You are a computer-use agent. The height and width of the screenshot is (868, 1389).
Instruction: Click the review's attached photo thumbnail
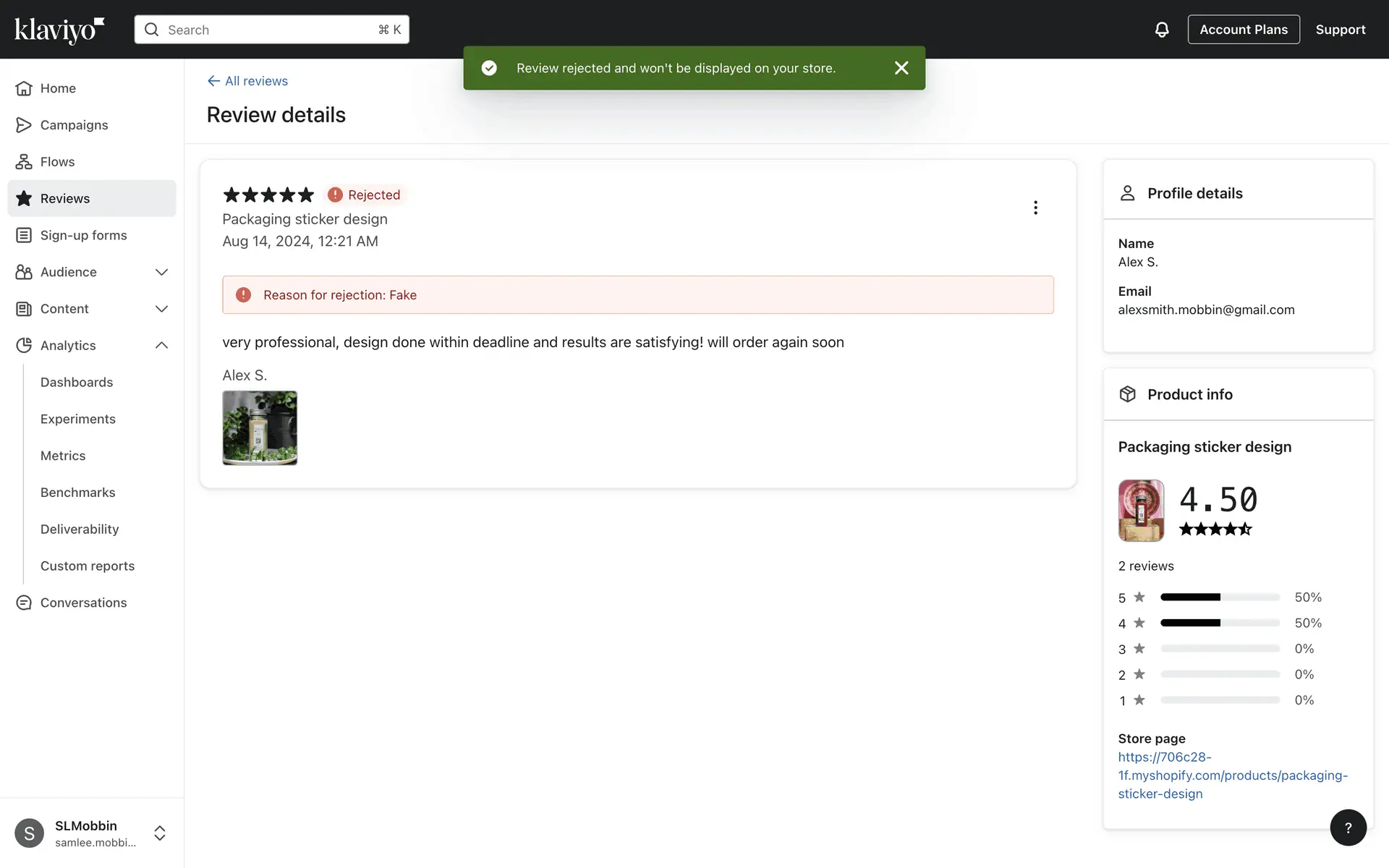click(x=260, y=427)
